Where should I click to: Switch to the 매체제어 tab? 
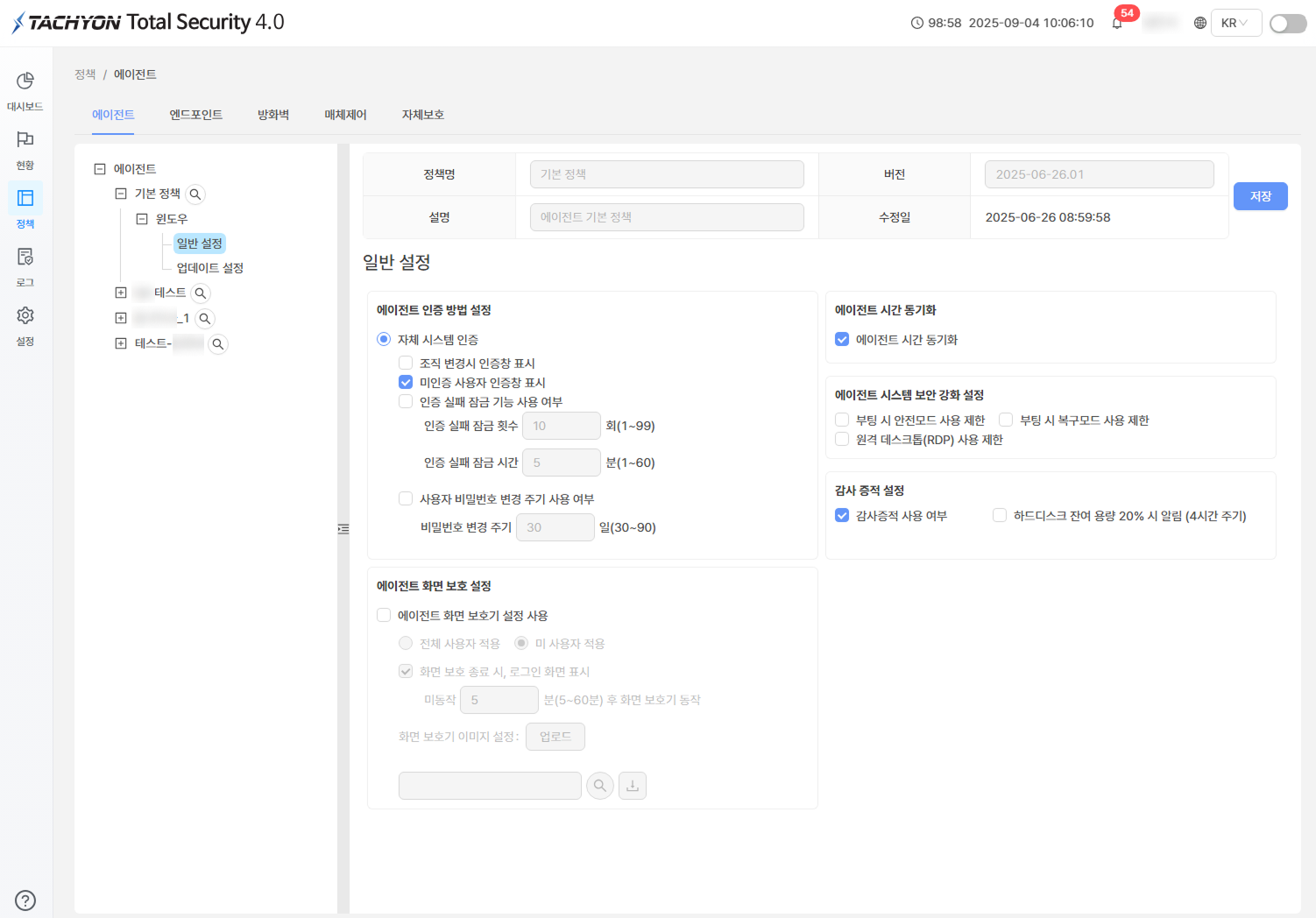point(345,115)
